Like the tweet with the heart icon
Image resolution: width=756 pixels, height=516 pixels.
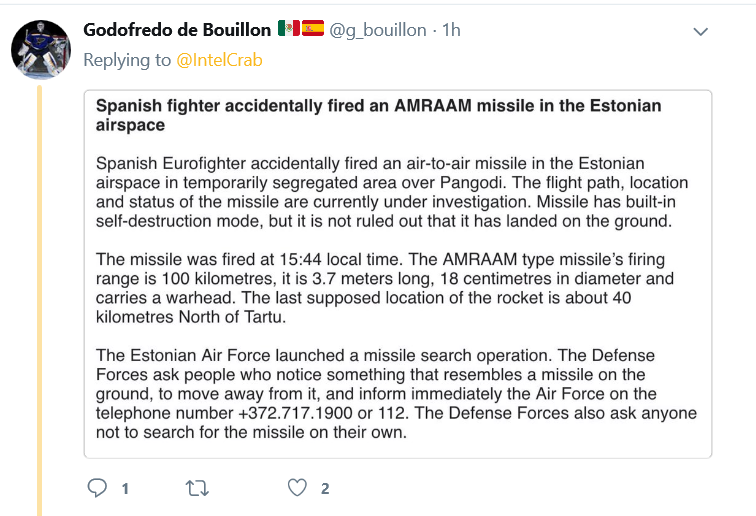click(297, 488)
